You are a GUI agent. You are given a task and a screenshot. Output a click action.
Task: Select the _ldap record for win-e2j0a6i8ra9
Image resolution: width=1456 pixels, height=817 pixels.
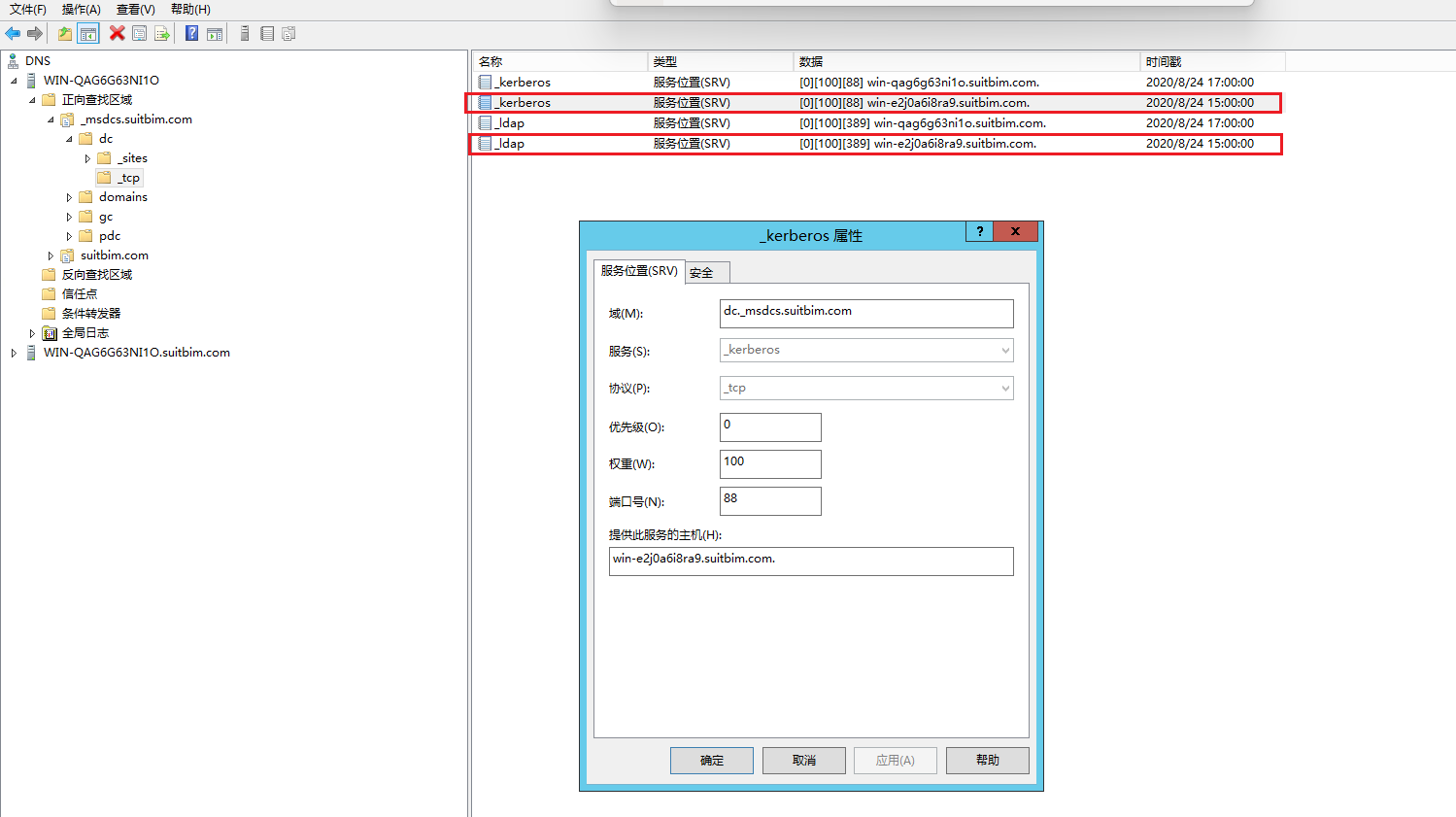pyautogui.click(x=511, y=144)
